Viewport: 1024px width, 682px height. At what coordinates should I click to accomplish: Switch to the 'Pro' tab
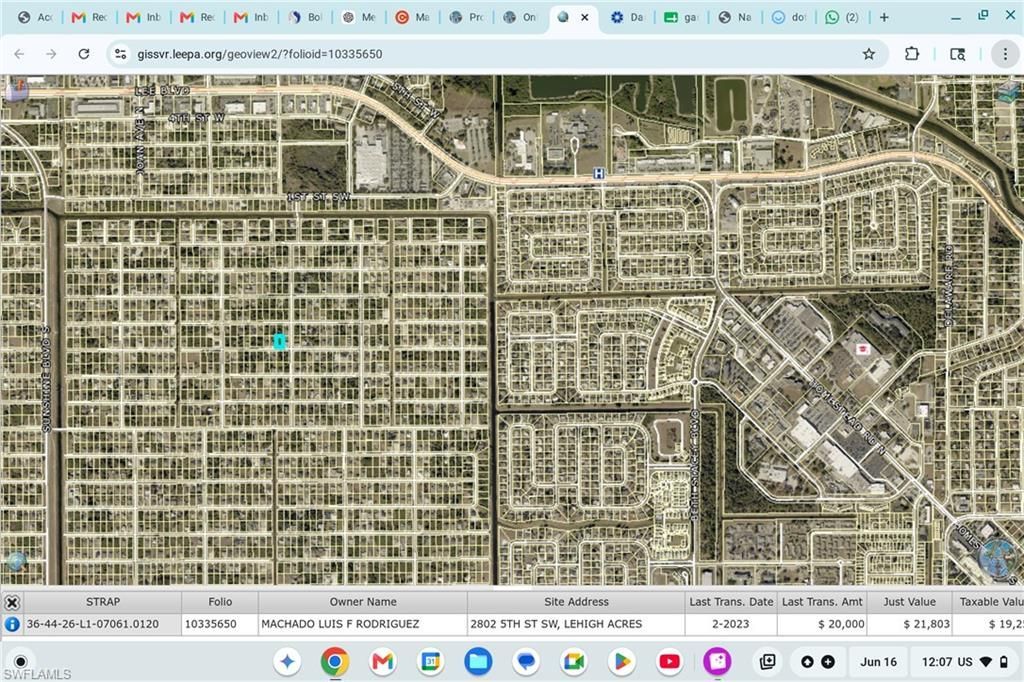pos(467,18)
